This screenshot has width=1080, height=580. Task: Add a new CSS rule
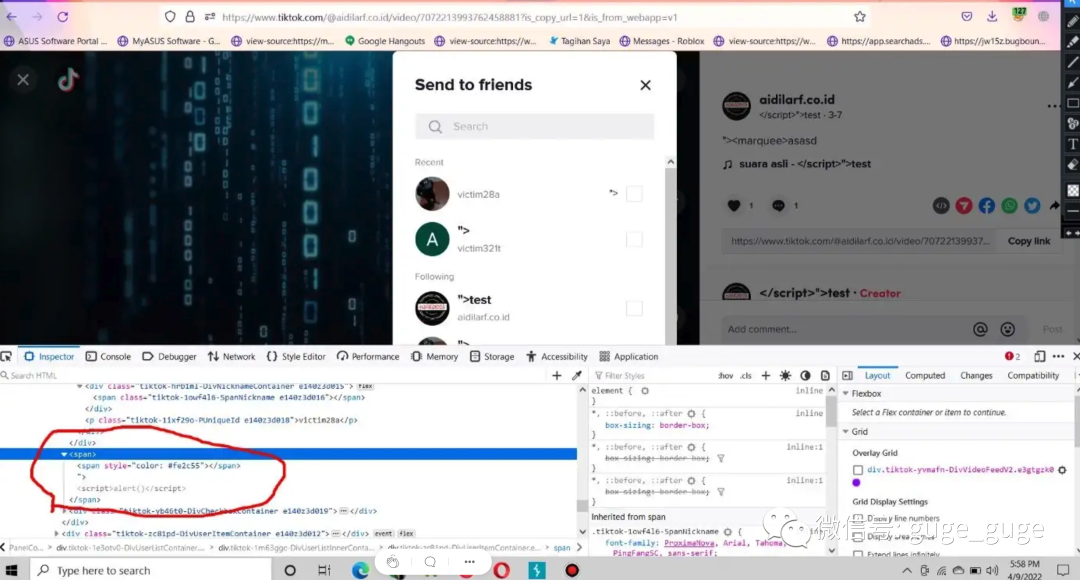[x=765, y=375]
